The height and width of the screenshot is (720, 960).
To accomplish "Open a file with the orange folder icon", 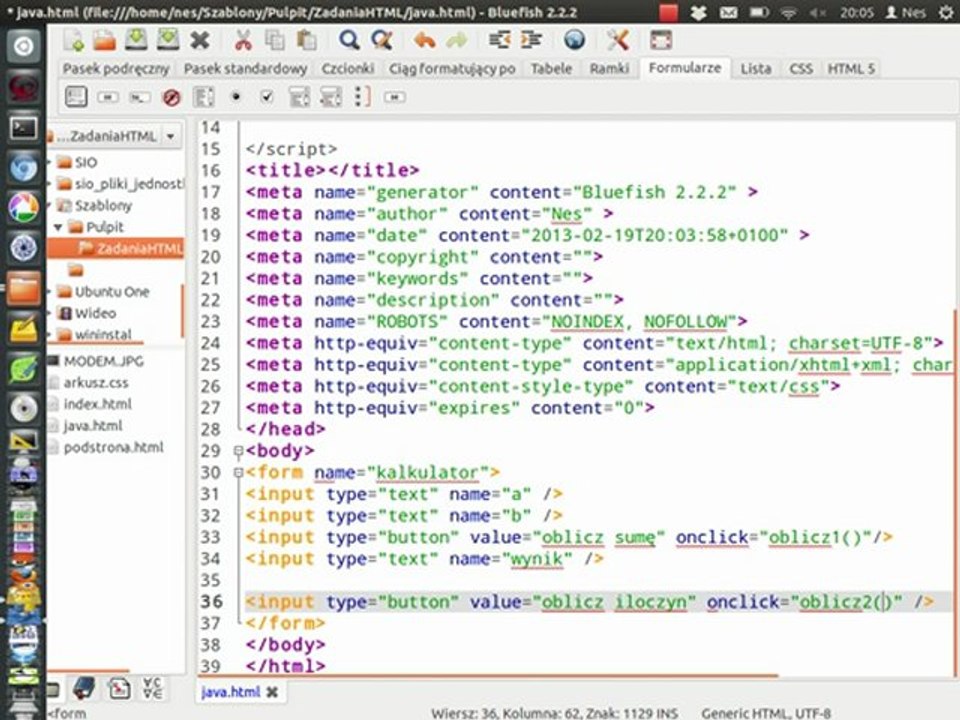I will 105,40.
